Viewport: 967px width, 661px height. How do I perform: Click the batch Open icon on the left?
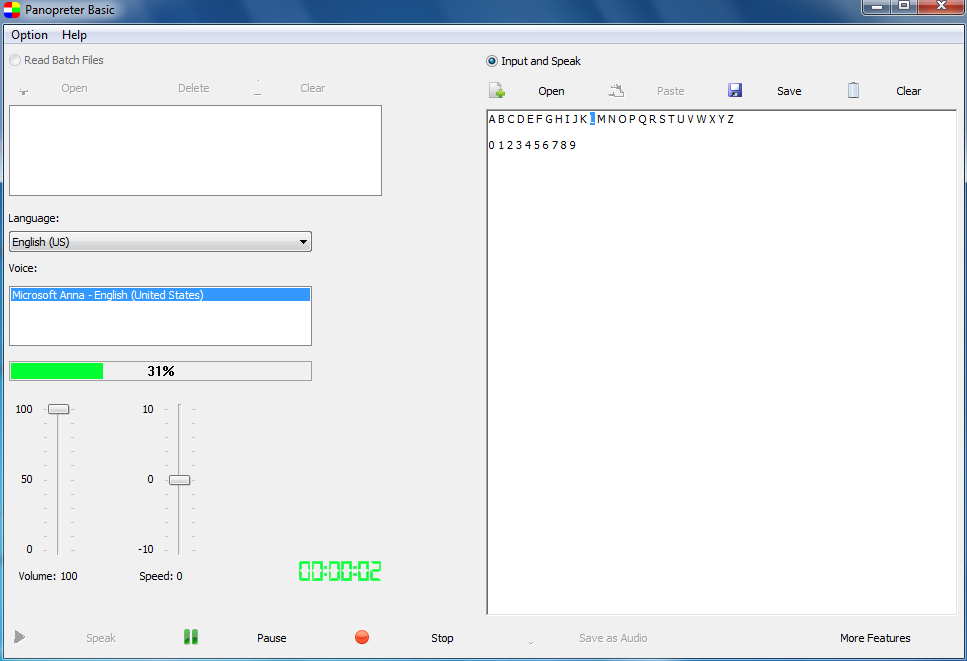click(23, 91)
